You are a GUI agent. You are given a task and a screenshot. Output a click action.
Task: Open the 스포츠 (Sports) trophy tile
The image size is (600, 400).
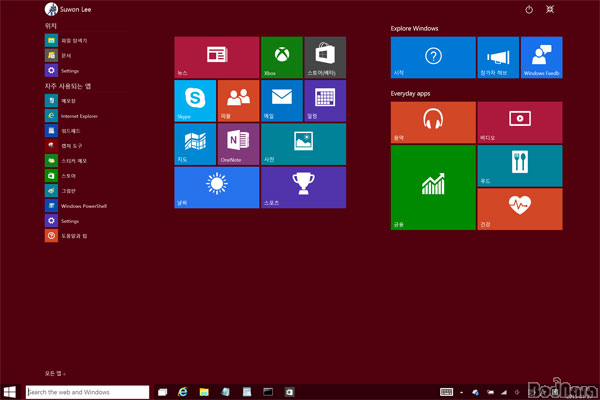point(303,187)
